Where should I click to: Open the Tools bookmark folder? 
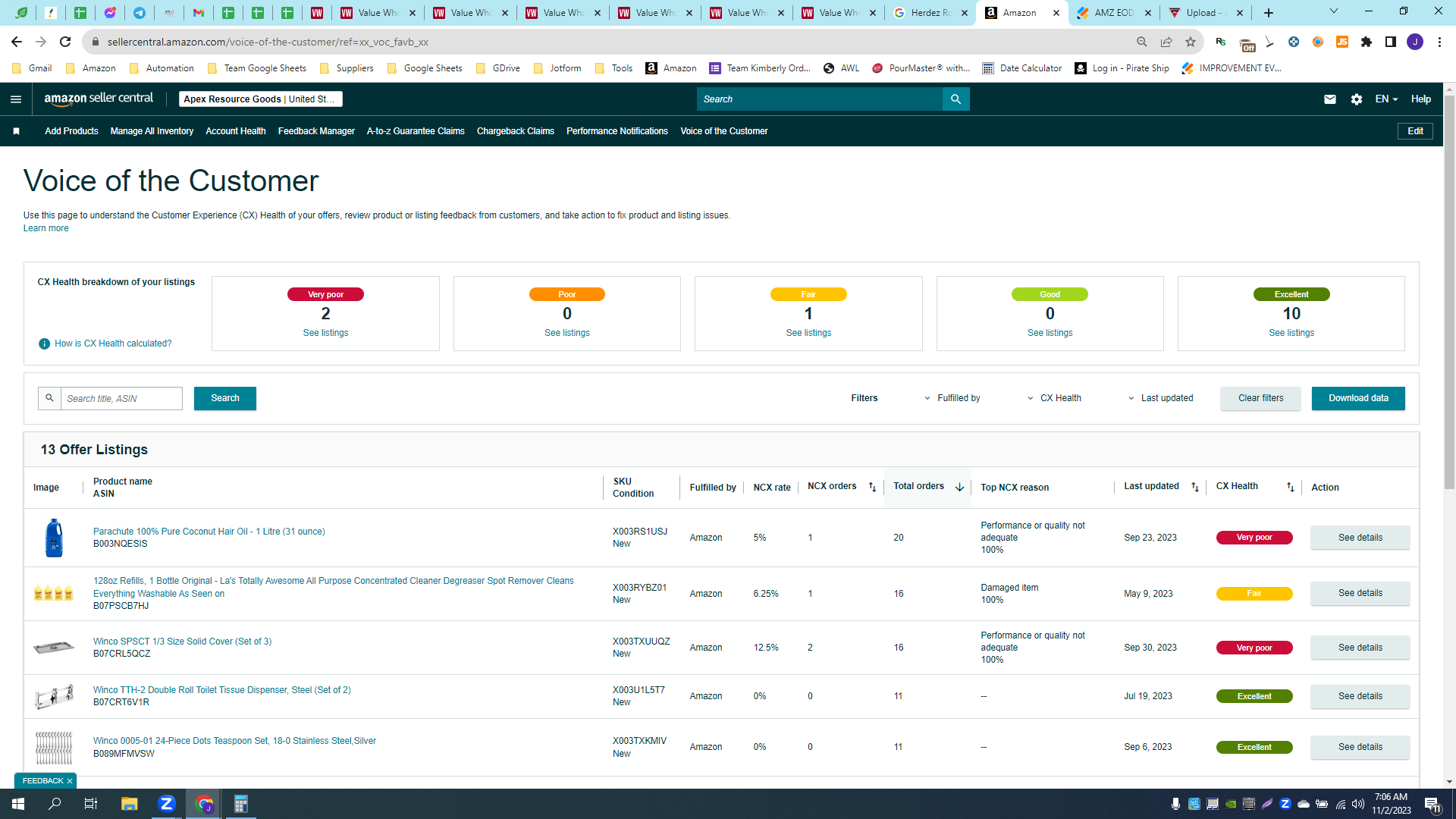coord(613,68)
